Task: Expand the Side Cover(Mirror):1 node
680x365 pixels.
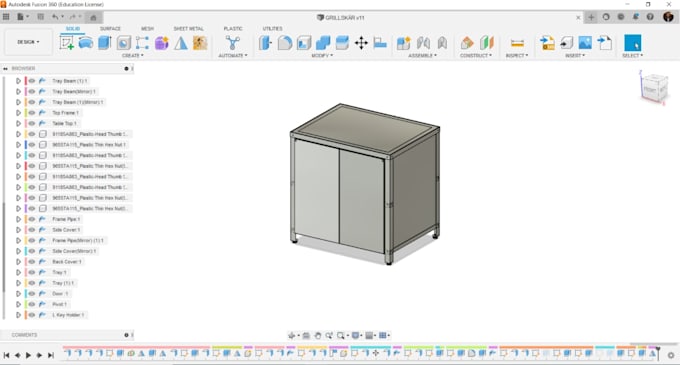Action: coord(18,251)
